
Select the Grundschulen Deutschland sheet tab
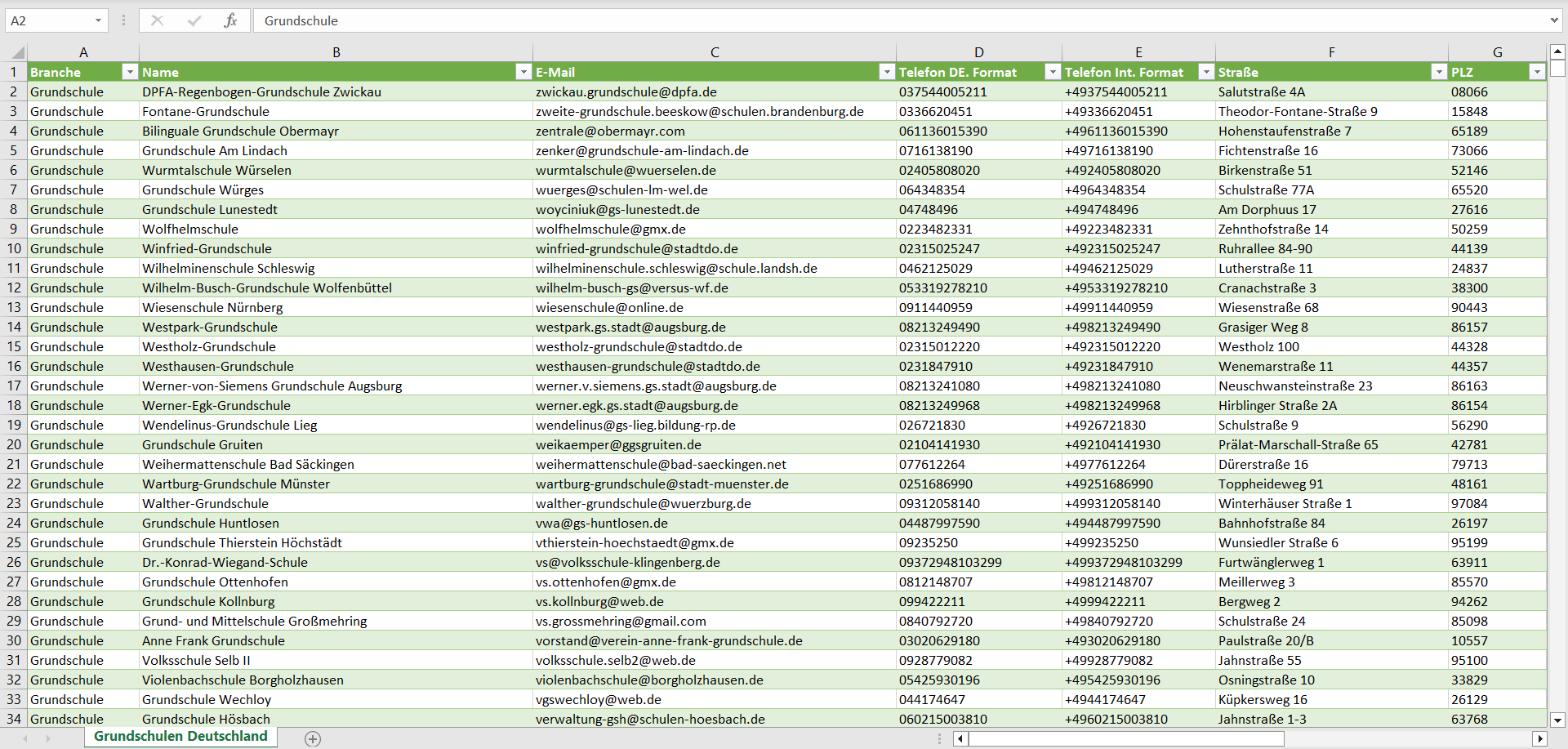coord(180,737)
